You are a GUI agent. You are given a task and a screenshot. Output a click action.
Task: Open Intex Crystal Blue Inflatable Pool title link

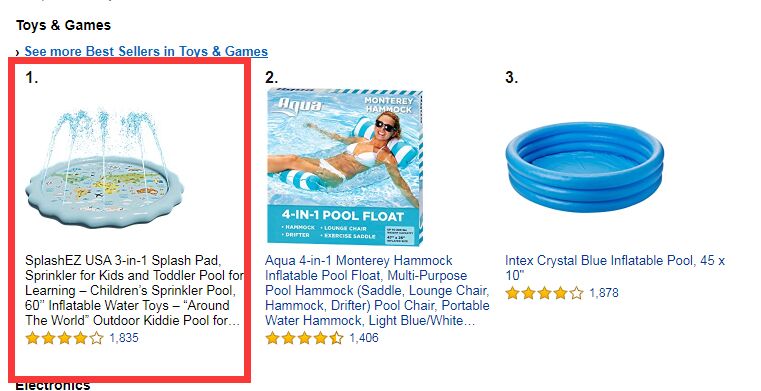pos(615,267)
